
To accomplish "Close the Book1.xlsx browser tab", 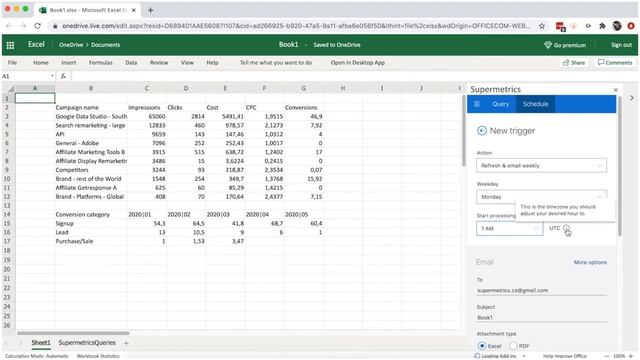I will (134, 10).
